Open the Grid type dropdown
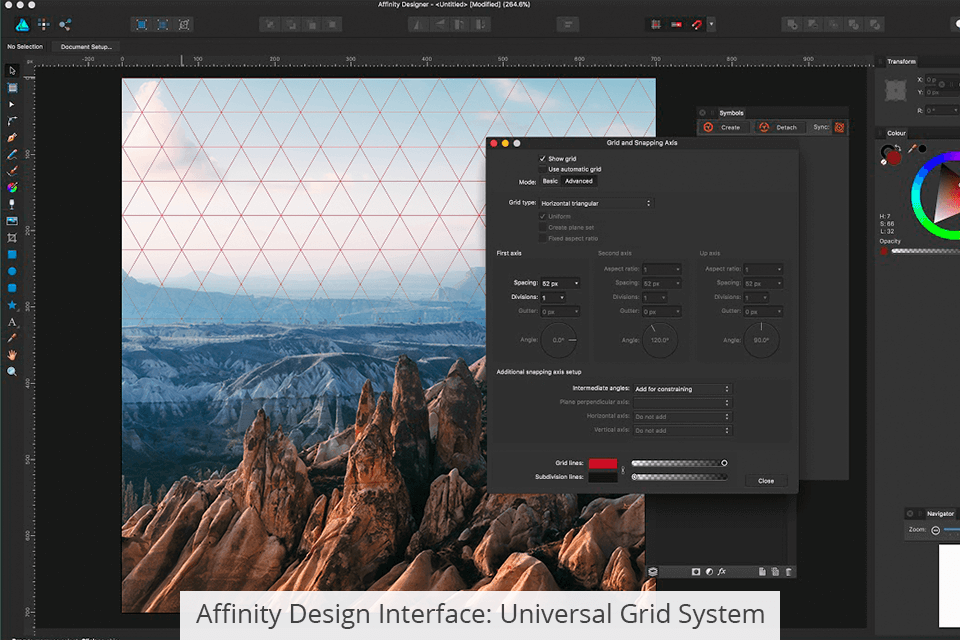 pos(595,202)
